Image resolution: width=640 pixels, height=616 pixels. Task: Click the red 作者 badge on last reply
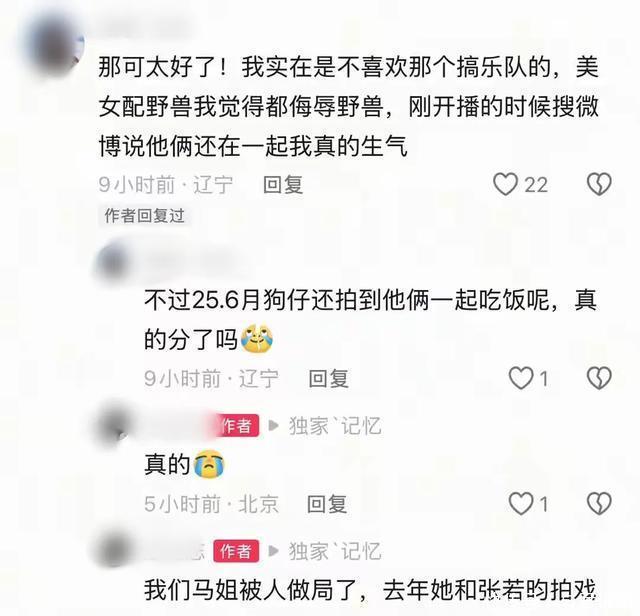(x=236, y=551)
